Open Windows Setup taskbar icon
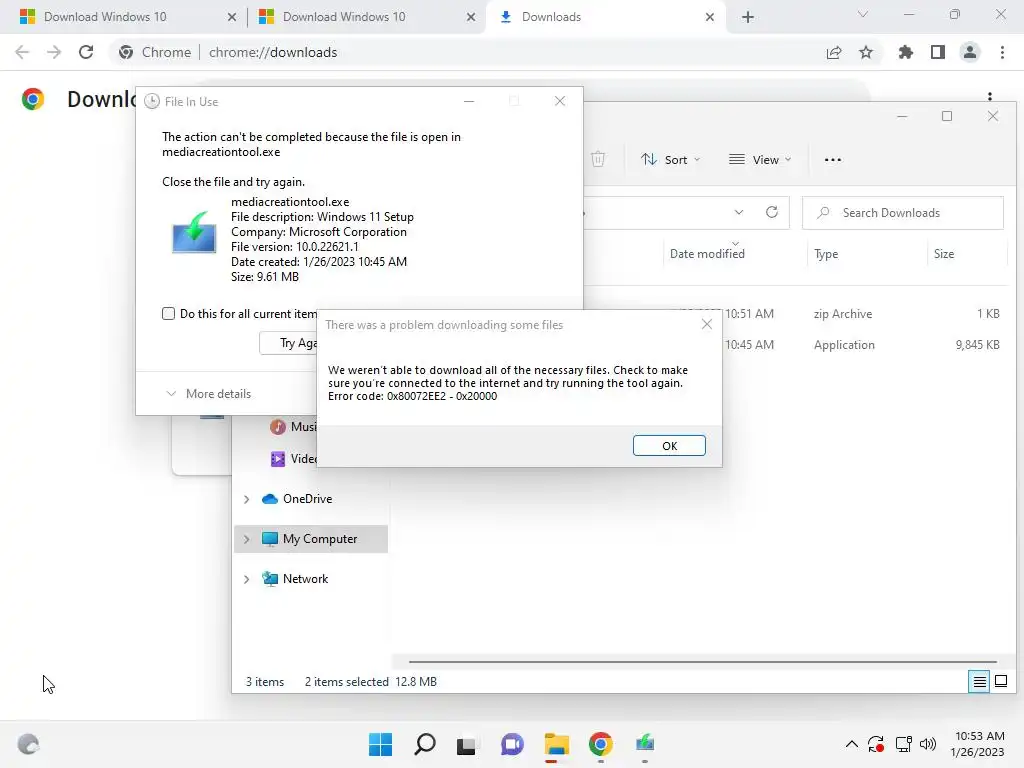The width and height of the screenshot is (1024, 768). (645, 743)
